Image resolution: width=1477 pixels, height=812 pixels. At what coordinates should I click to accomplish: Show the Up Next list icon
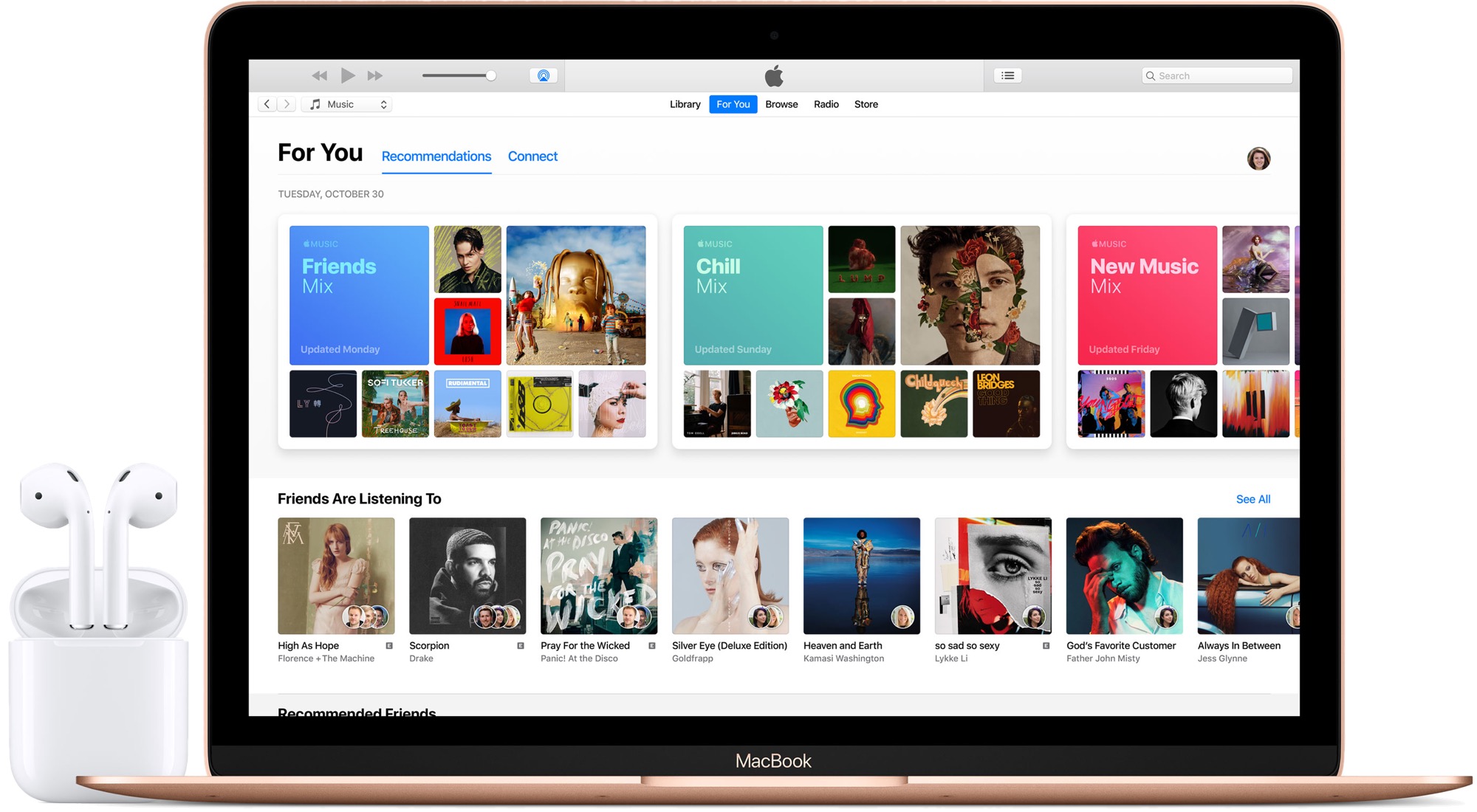tap(1007, 75)
